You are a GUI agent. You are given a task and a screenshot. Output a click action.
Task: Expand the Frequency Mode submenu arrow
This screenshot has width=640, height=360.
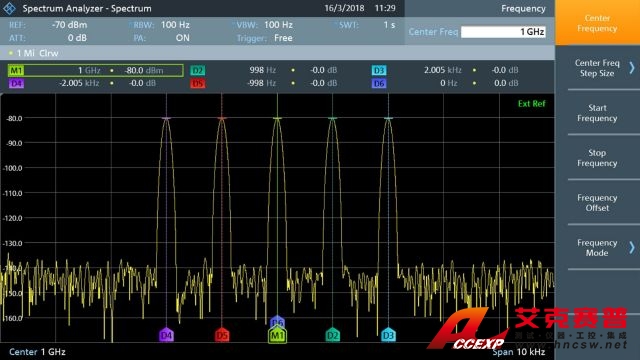point(632,247)
